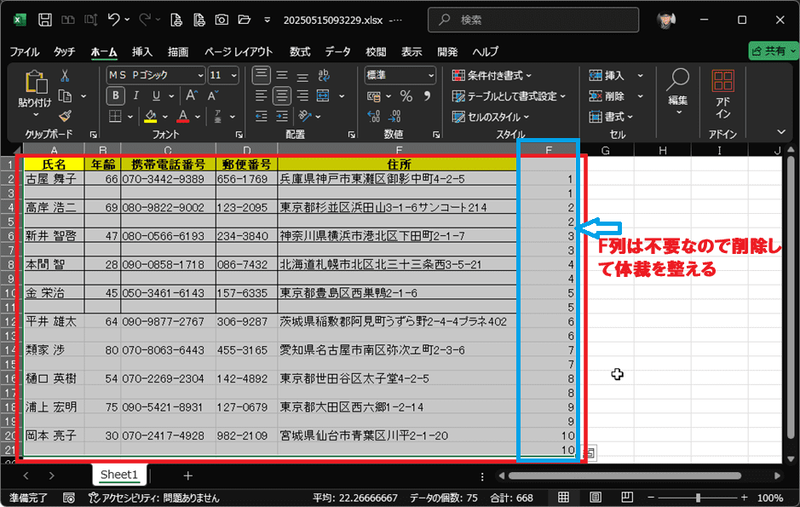Click the camera screenshot icon in title bar

point(221,20)
